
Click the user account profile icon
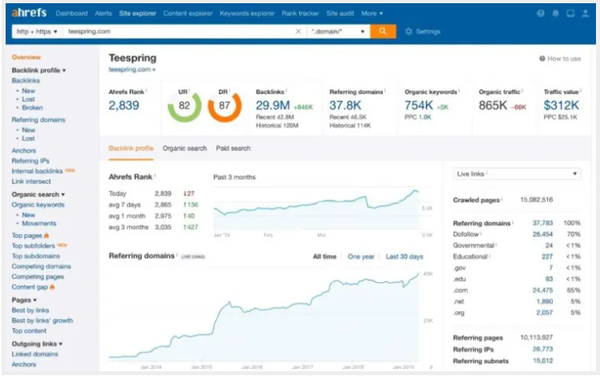click(x=585, y=13)
